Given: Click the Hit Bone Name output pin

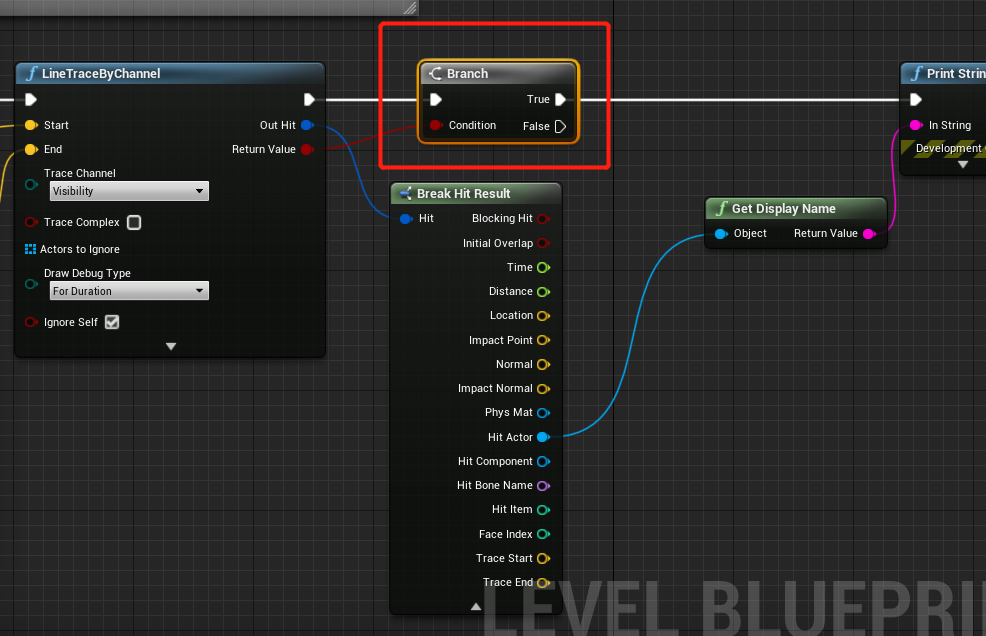Looking at the screenshot, I should 543,486.
